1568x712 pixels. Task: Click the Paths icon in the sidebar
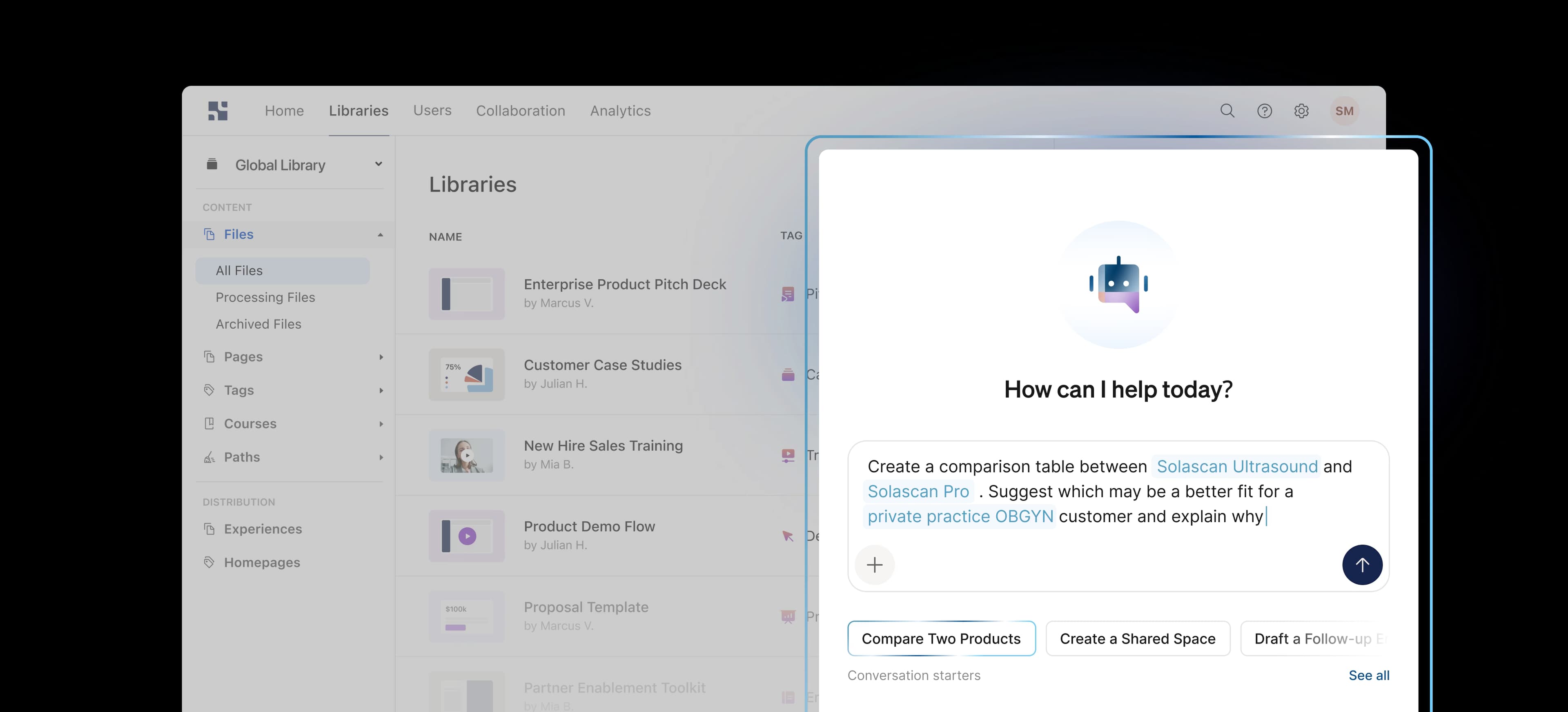tap(209, 457)
